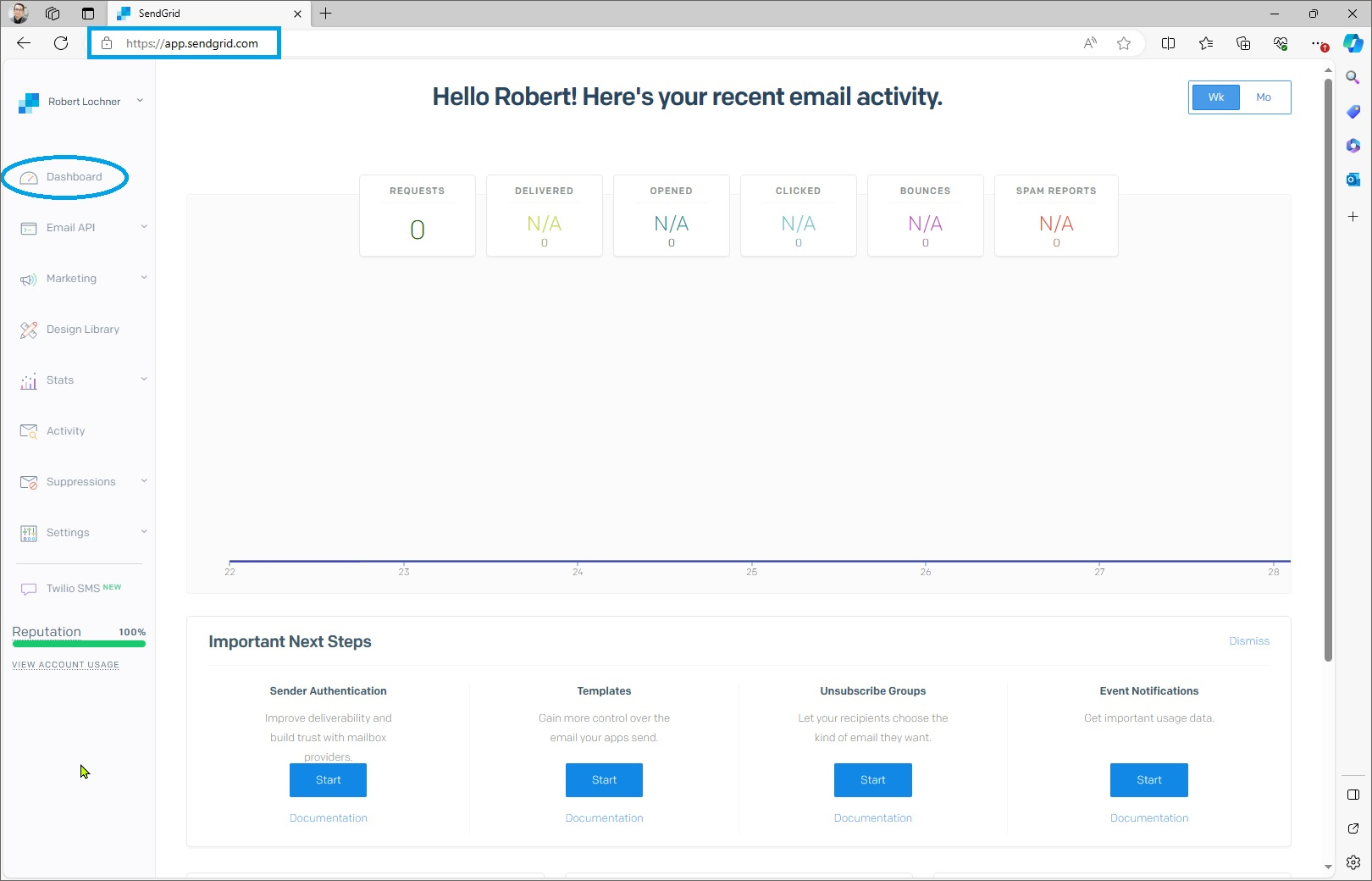This screenshot has width=1372, height=881.
Task: Open Templates documentation link
Action: 605,818
